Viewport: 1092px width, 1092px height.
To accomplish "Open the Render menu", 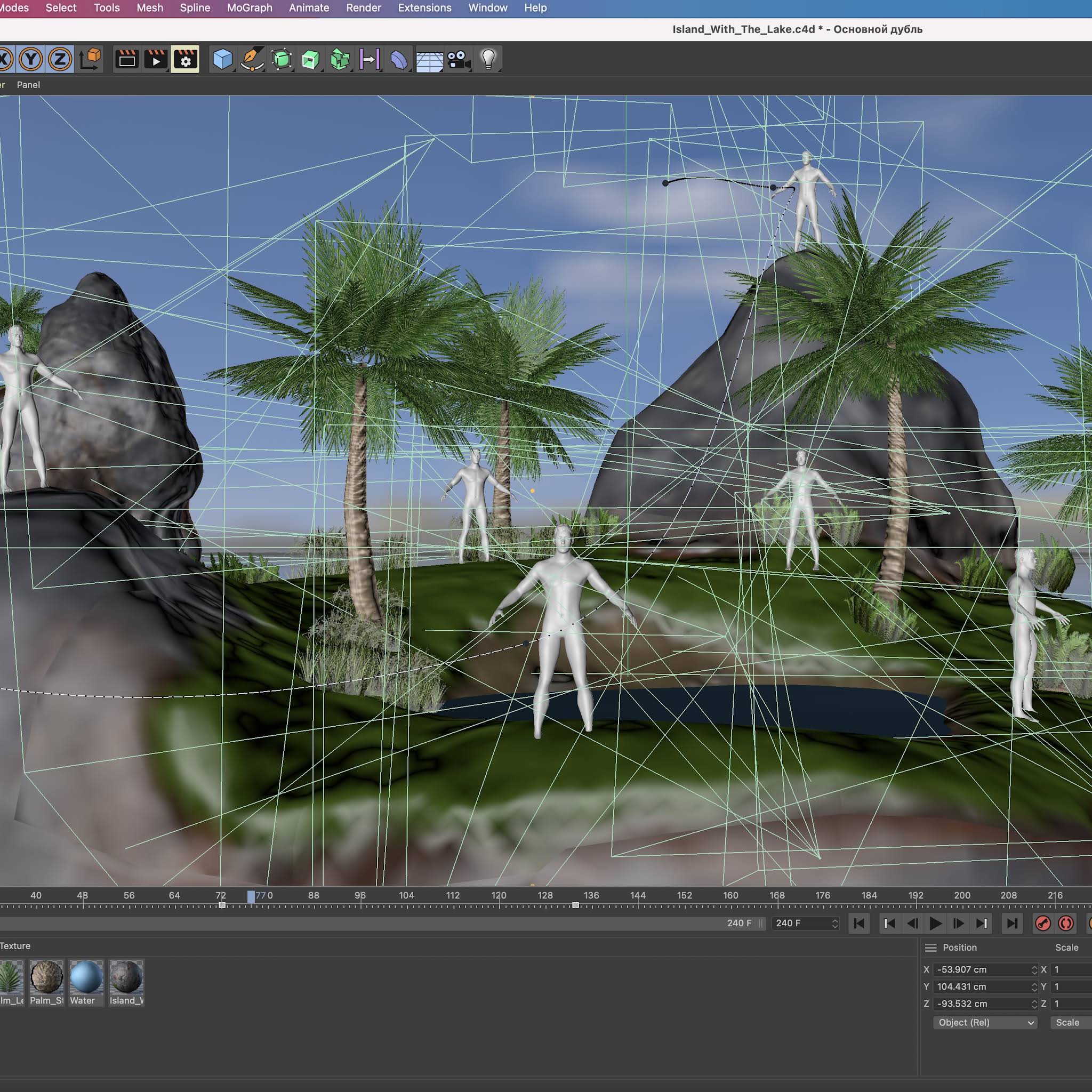I will coord(364,8).
